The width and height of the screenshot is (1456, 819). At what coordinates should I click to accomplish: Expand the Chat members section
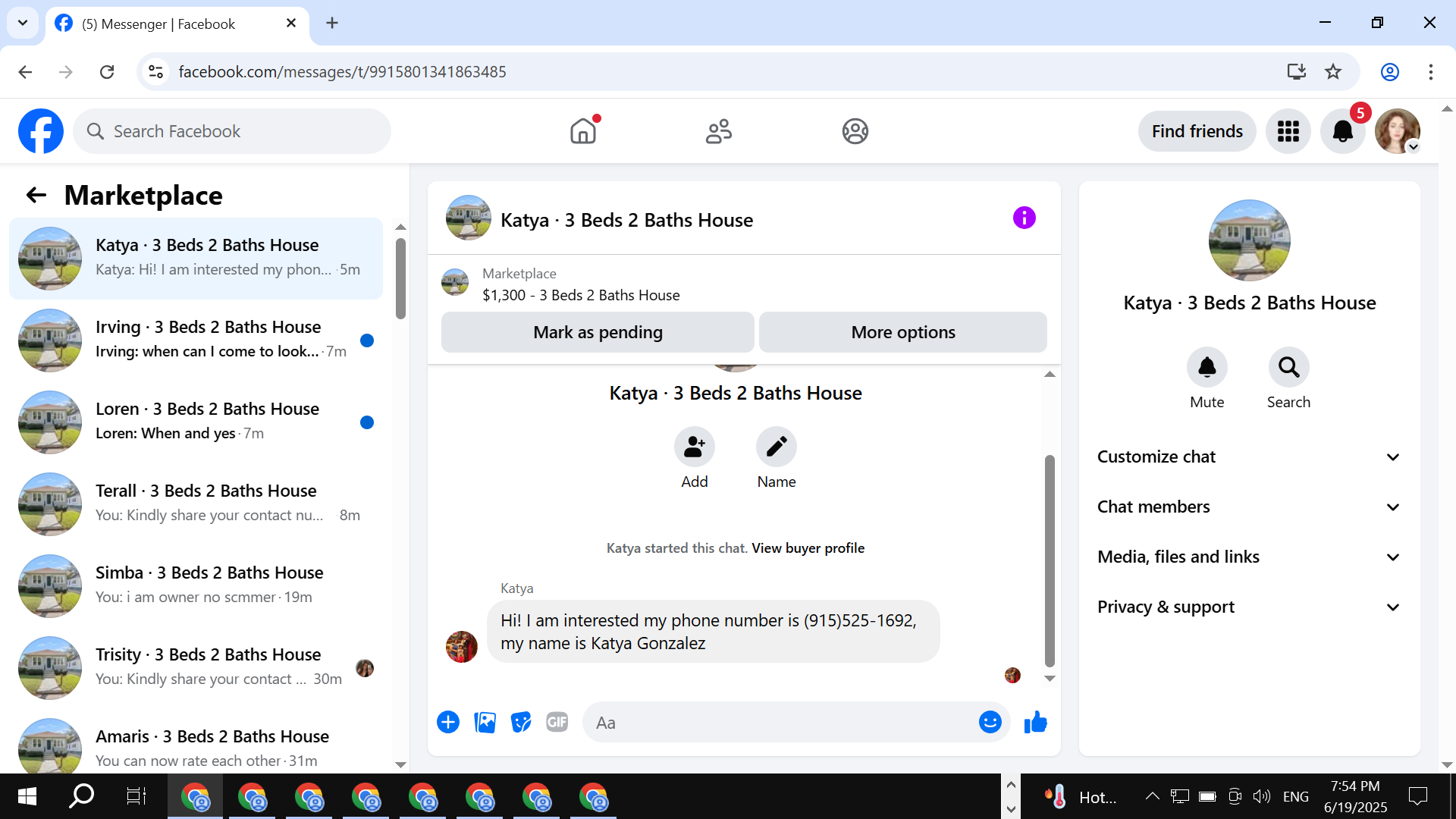pyautogui.click(x=1249, y=507)
